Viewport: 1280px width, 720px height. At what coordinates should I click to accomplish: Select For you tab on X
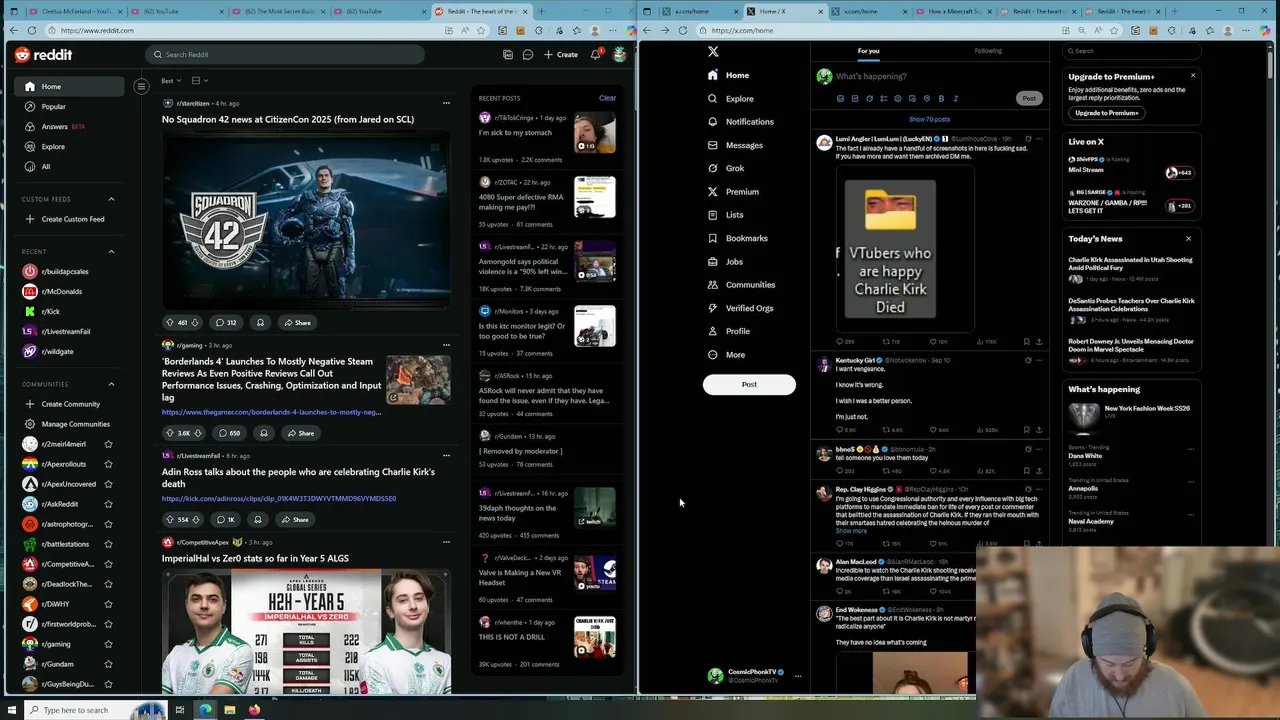point(868,51)
